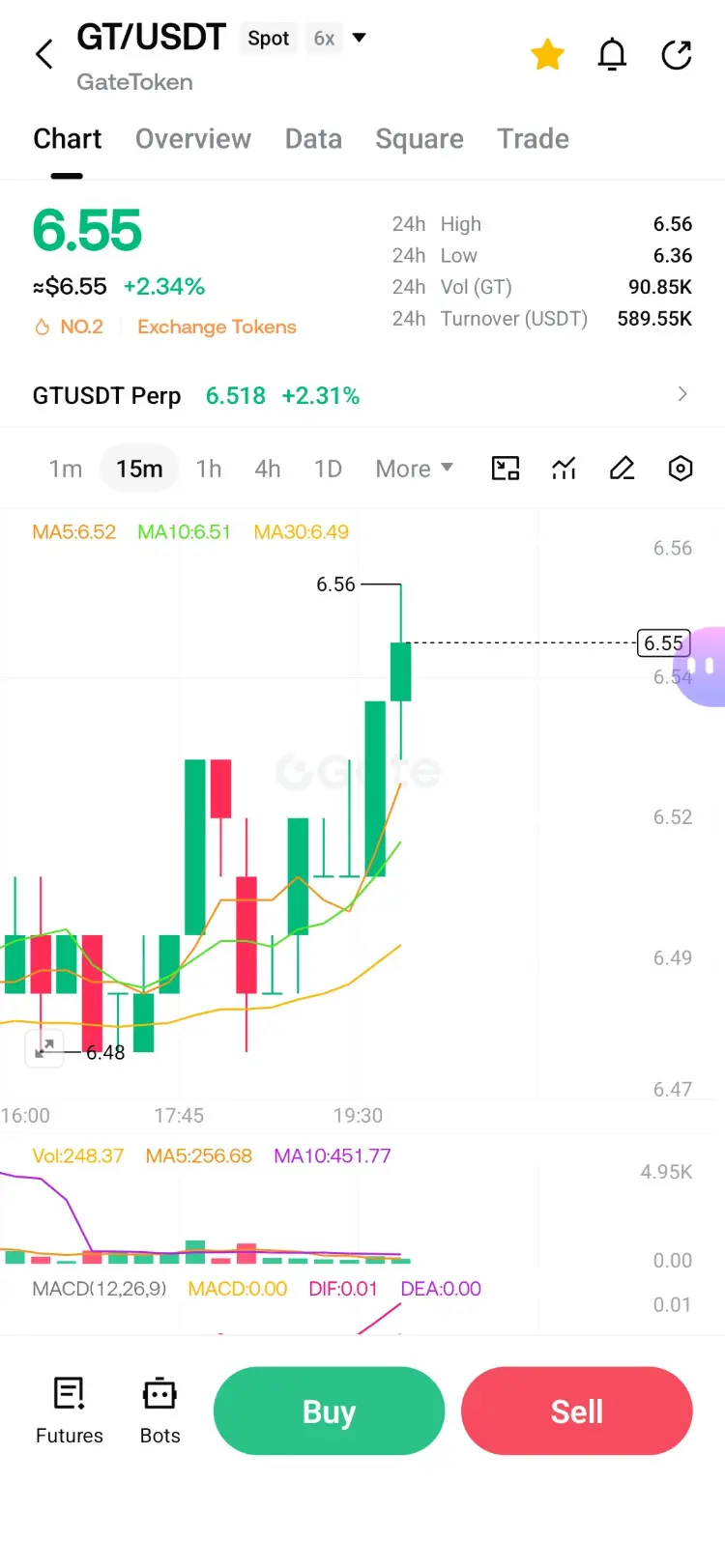Tap the 6.48 low candle marker

[x=105, y=1053]
